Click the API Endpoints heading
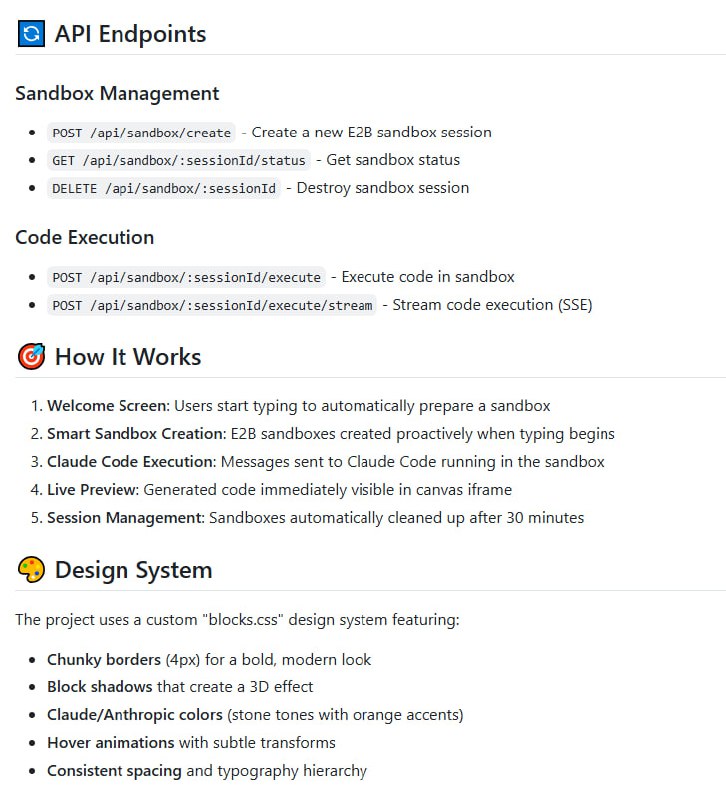Viewport: 726px width, 800px height. [x=130, y=34]
